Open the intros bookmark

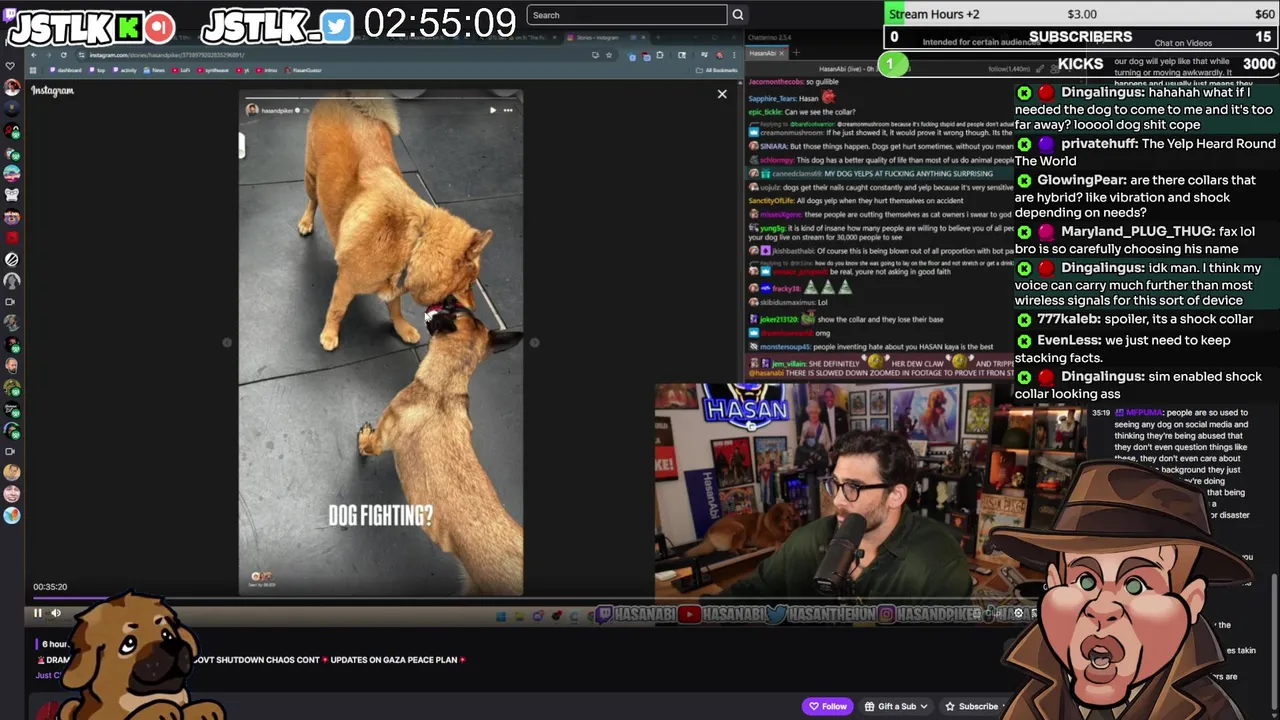[268, 70]
